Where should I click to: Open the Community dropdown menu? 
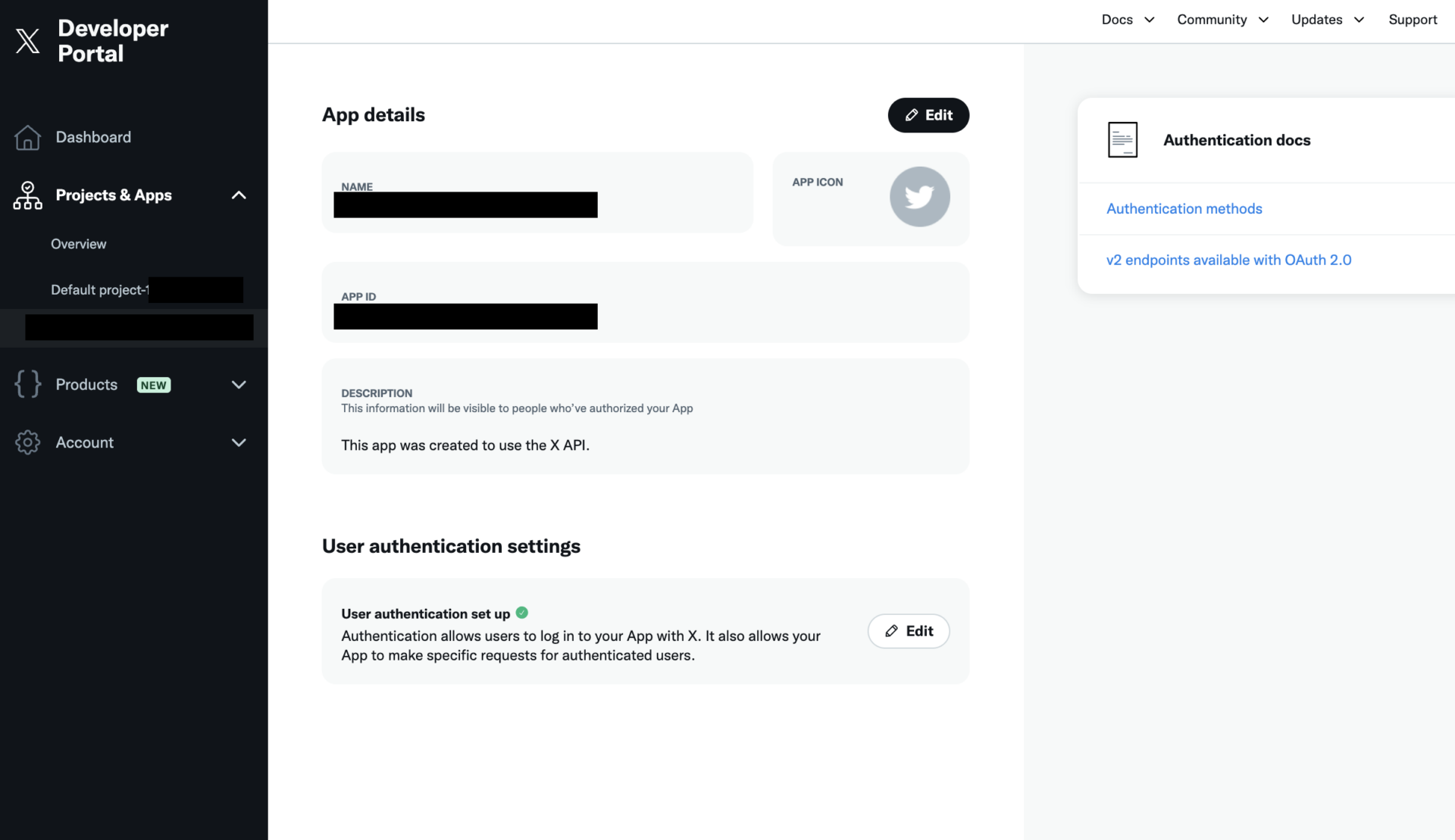[1222, 20]
